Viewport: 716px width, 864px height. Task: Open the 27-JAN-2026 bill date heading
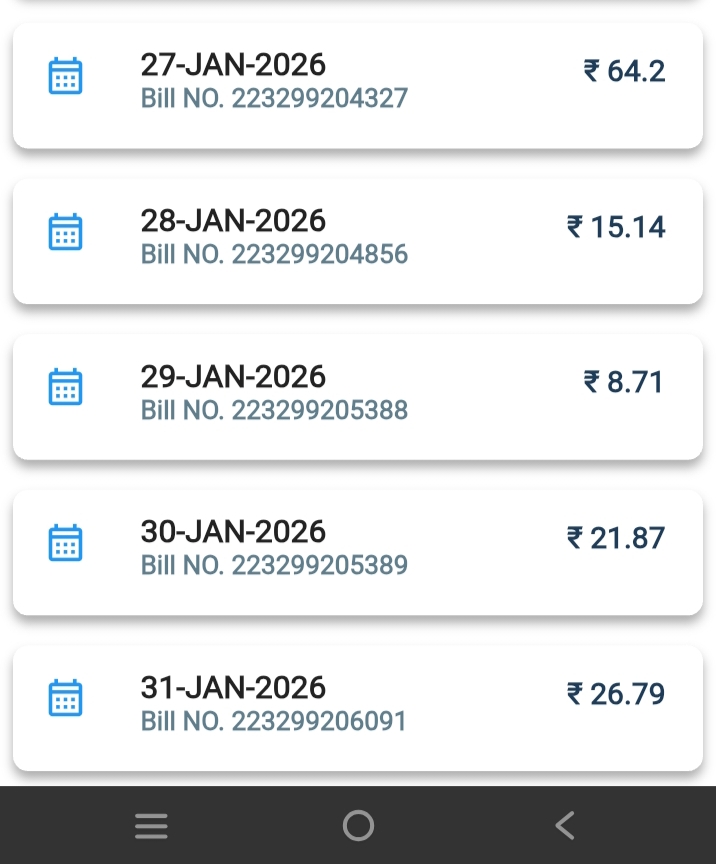233,65
